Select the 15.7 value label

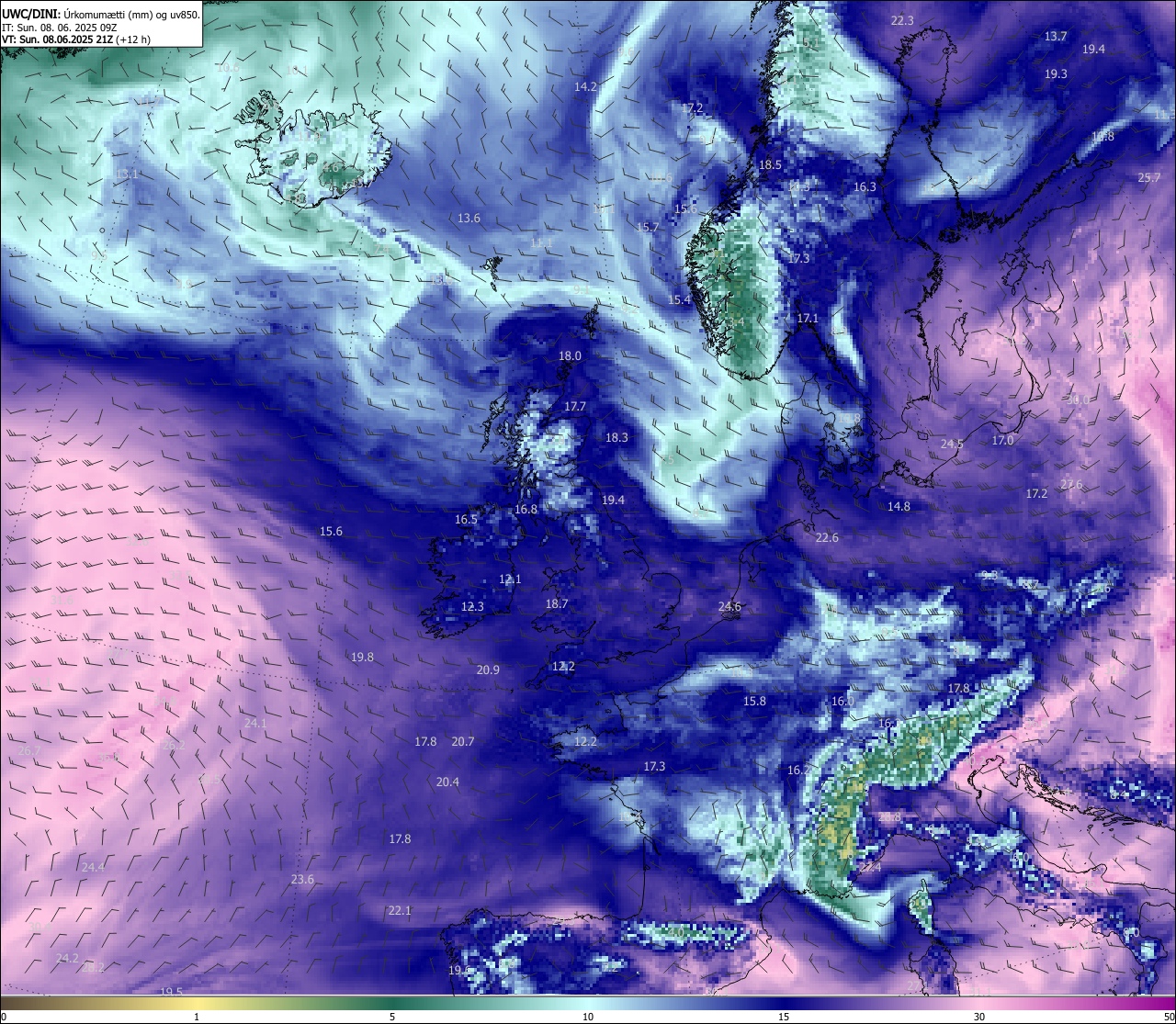tap(648, 227)
